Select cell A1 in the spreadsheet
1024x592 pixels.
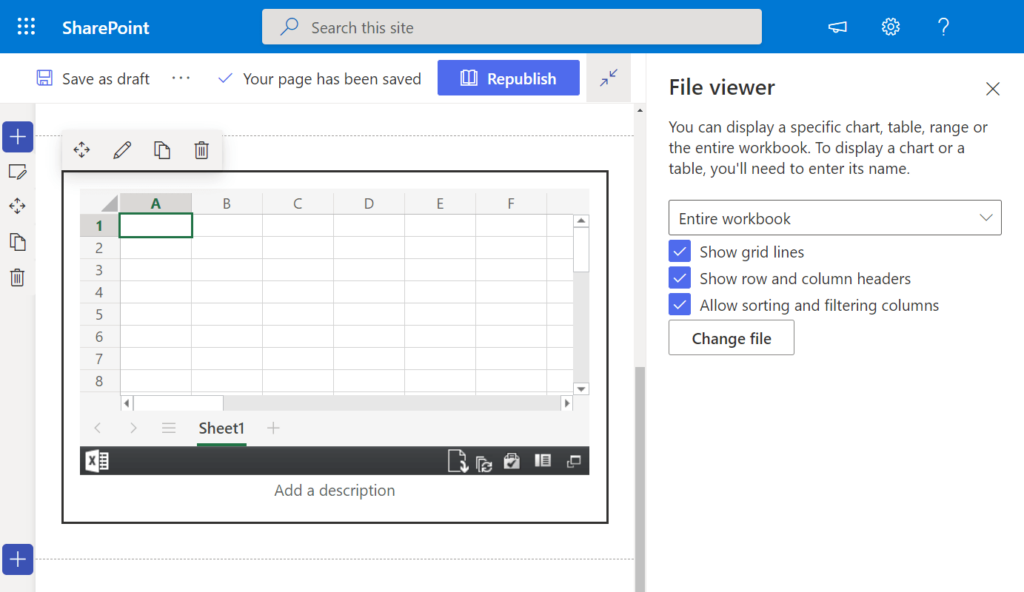(x=155, y=225)
